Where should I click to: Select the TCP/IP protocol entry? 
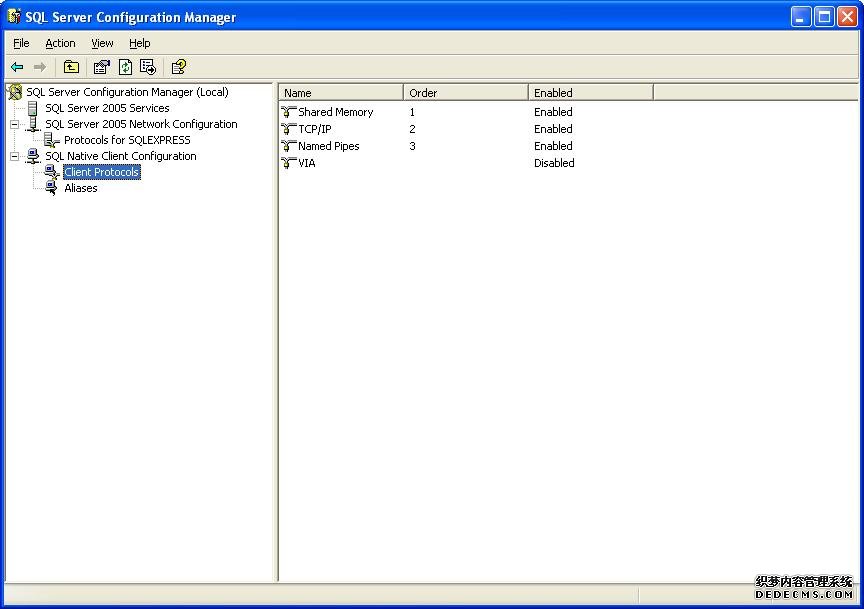point(315,128)
